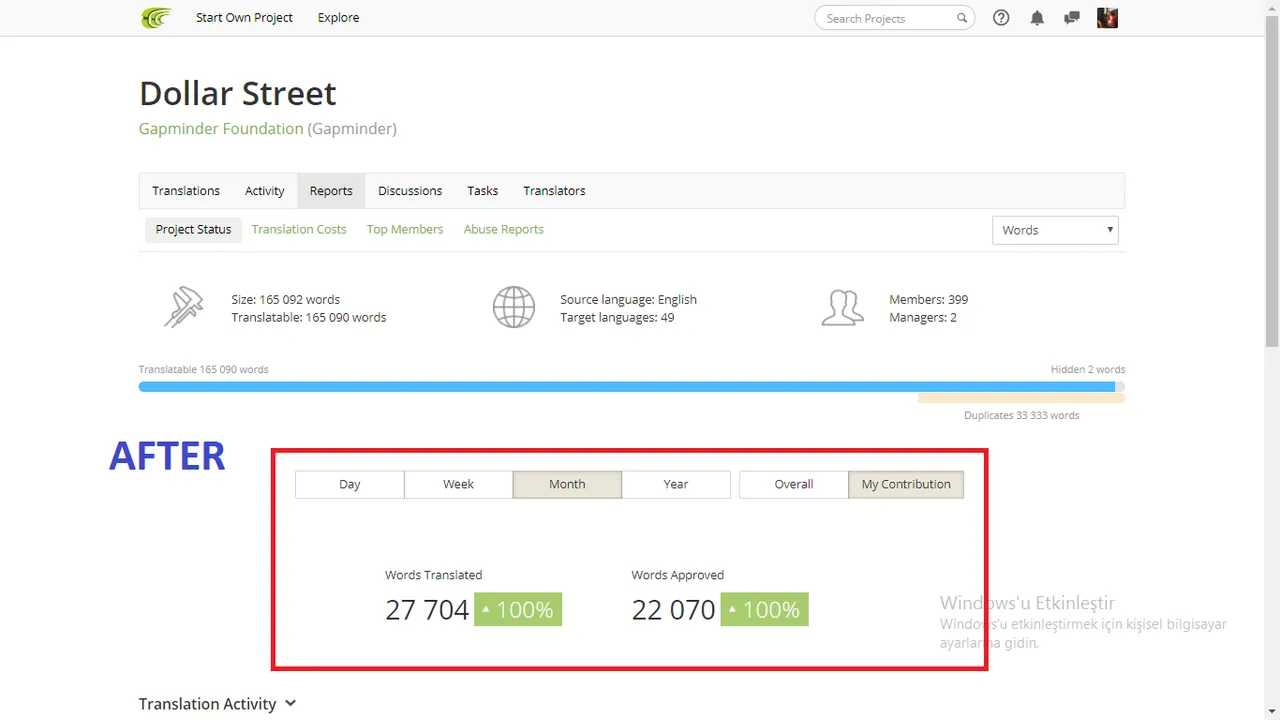The width and height of the screenshot is (1280, 720).
Task: Click the Size: 165 092 words text
Action: coord(286,300)
